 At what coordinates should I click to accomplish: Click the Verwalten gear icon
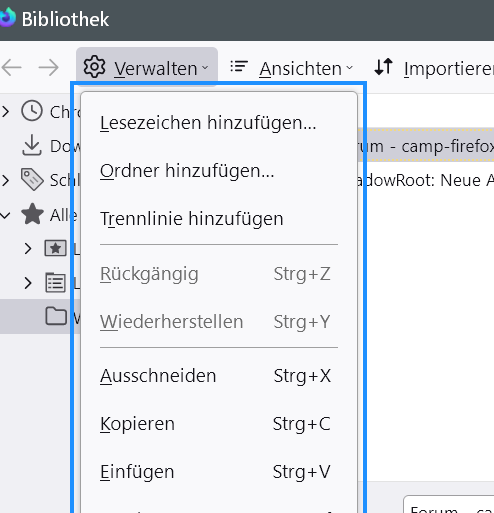[x=94, y=67]
